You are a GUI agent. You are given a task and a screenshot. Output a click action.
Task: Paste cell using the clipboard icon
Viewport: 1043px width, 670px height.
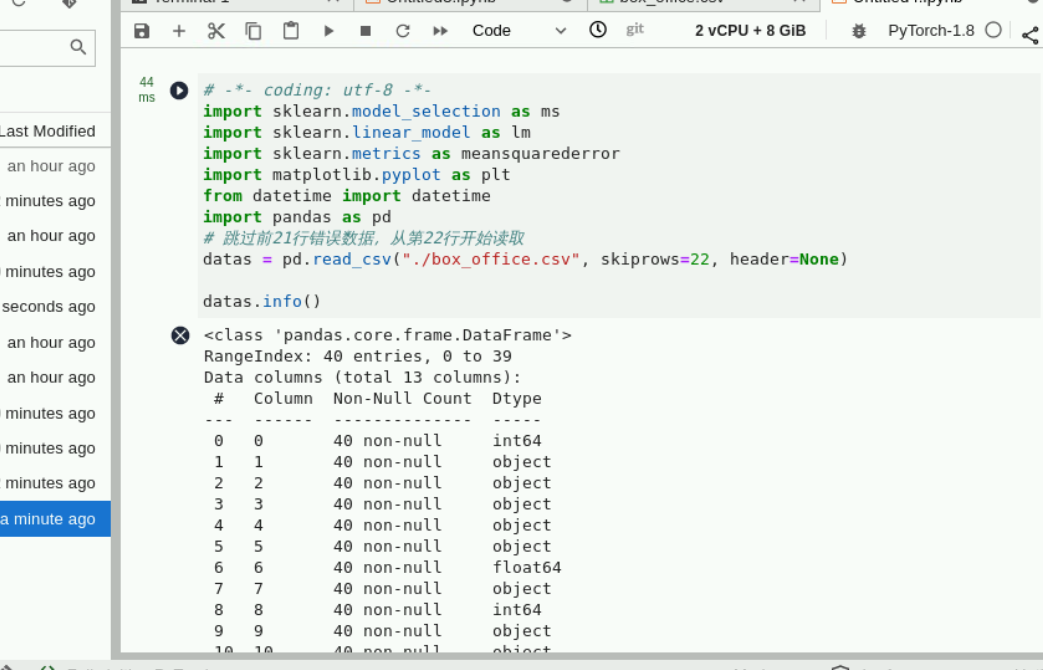(x=291, y=31)
